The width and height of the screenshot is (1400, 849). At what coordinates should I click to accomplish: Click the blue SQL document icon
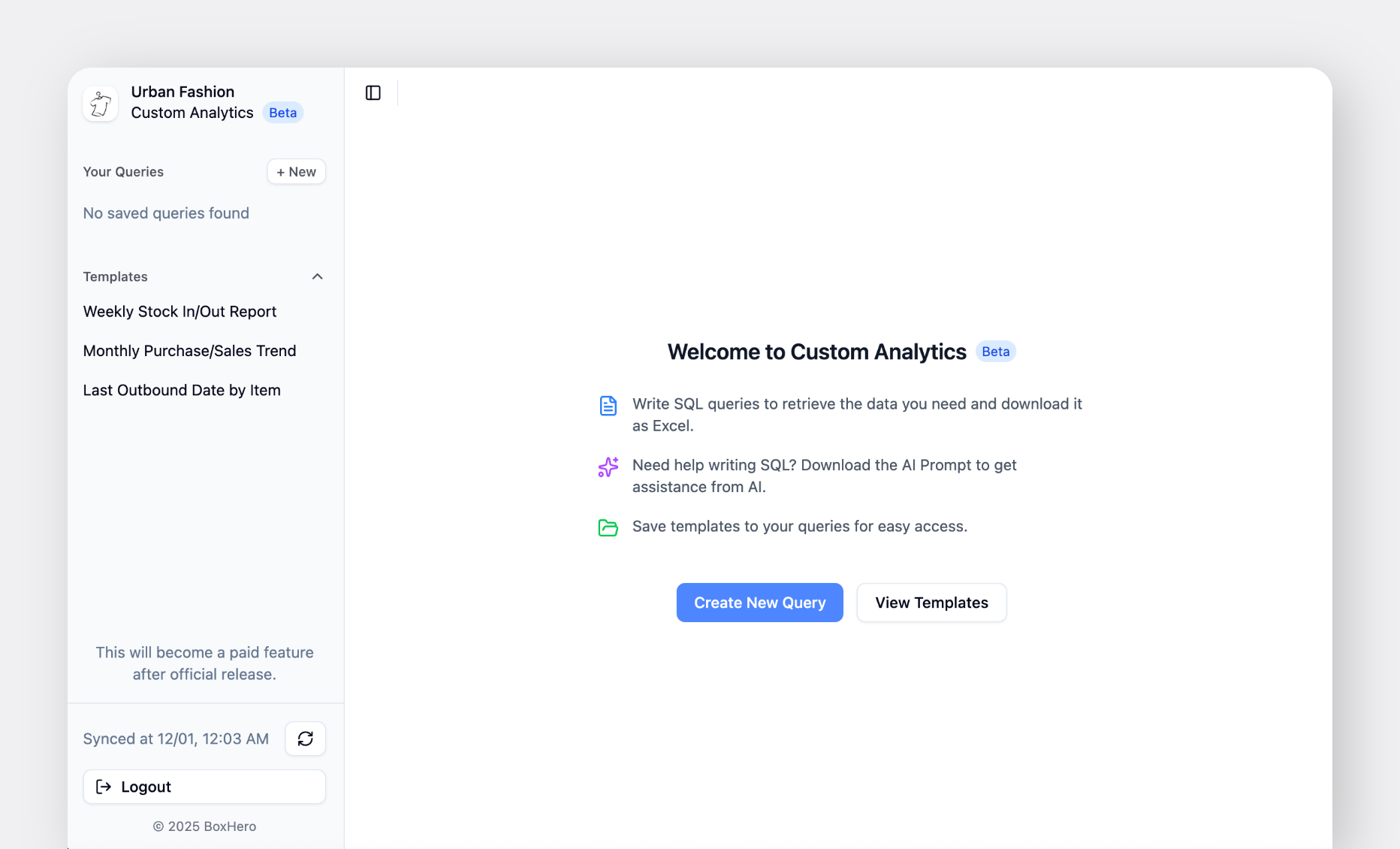tap(608, 405)
